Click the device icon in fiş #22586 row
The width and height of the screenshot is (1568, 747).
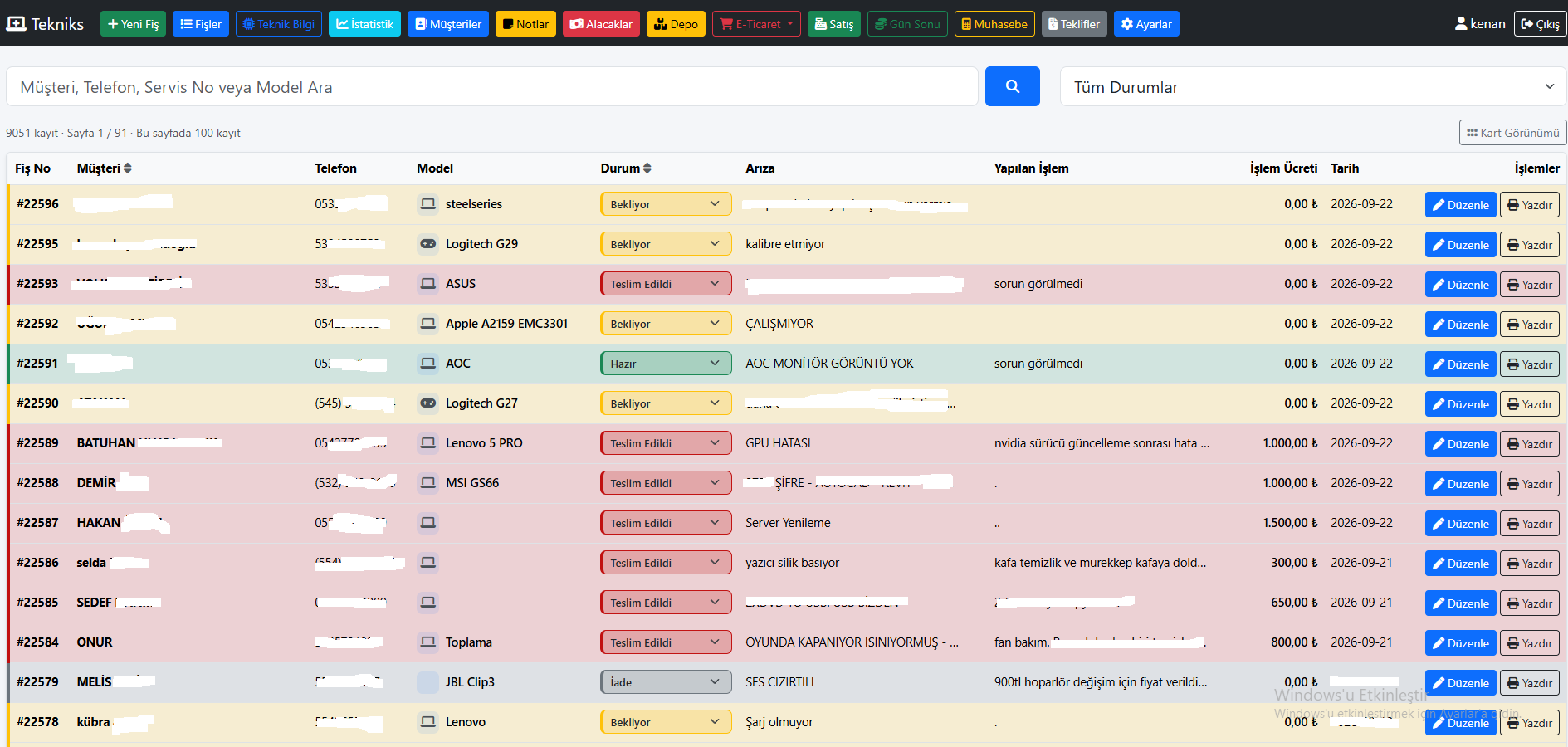[x=427, y=563]
